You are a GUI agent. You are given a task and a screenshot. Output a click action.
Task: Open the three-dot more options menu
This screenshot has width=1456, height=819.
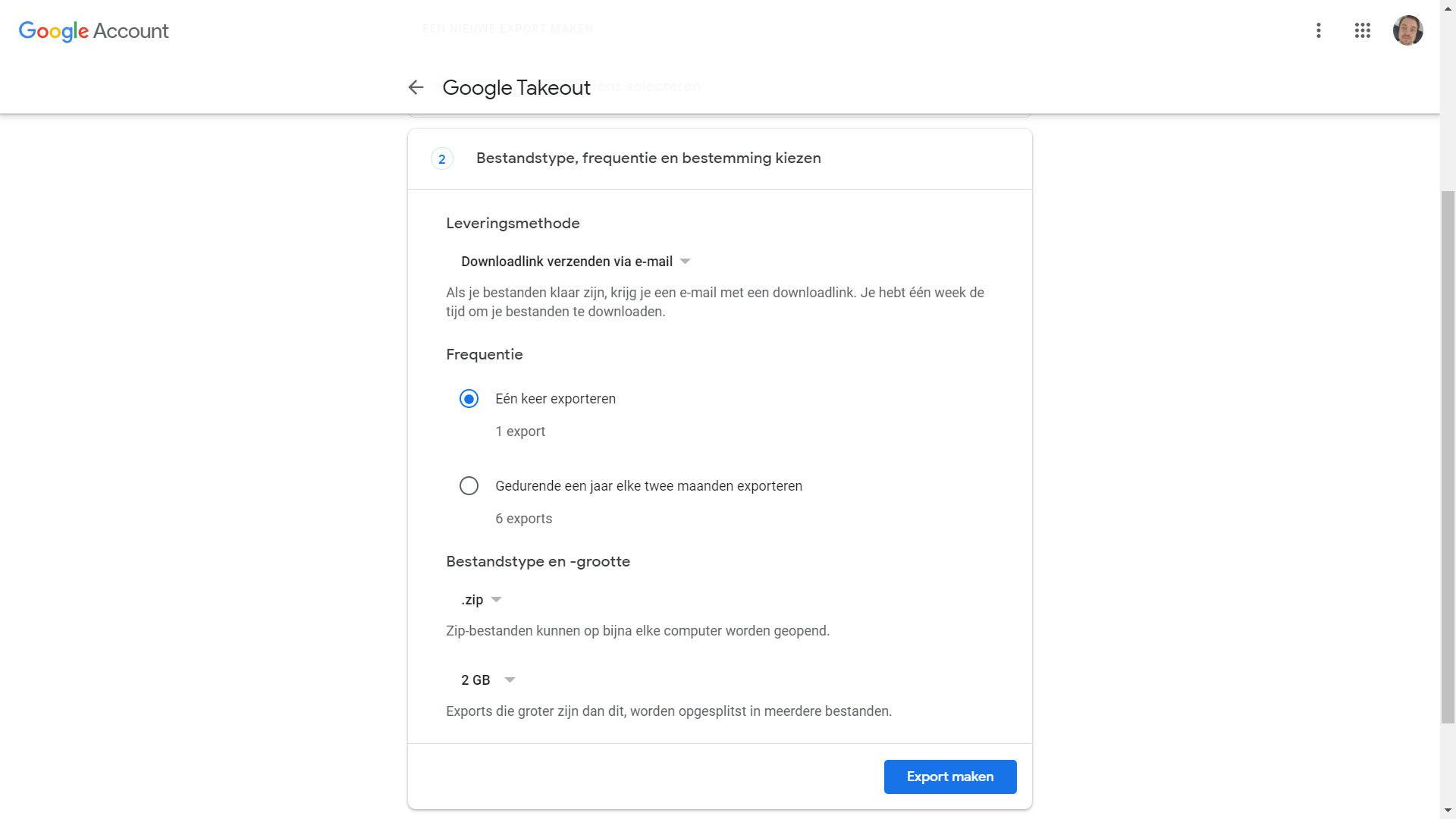tap(1318, 30)
